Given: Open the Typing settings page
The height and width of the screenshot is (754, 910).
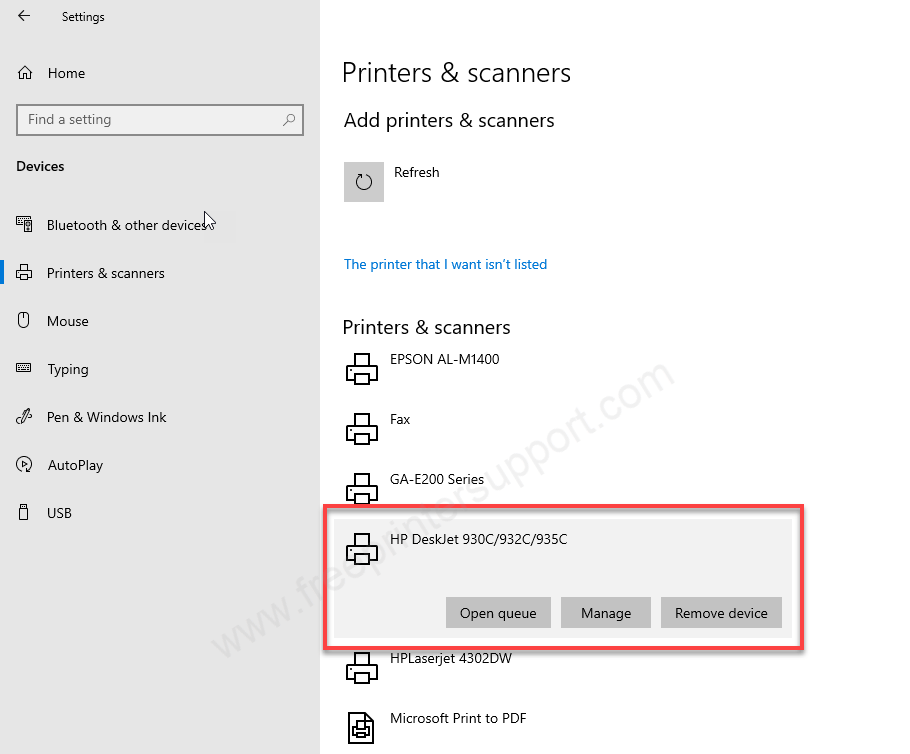Looking at the screenshot, I should tap(67, 369).
